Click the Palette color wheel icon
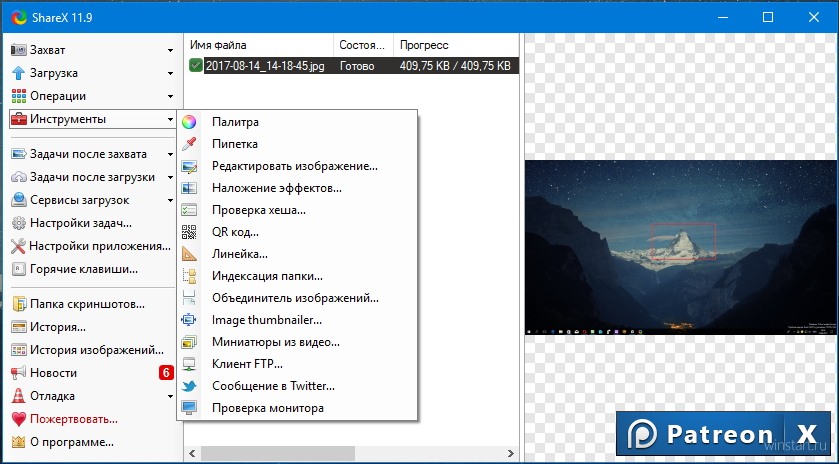The height and width of the screenshot is (464, 839). click(189, 122)
